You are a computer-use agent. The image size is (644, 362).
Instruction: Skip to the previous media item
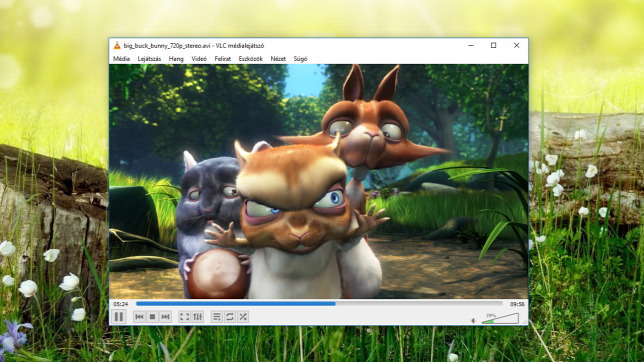pyautogui.click(x=139, y=317)
